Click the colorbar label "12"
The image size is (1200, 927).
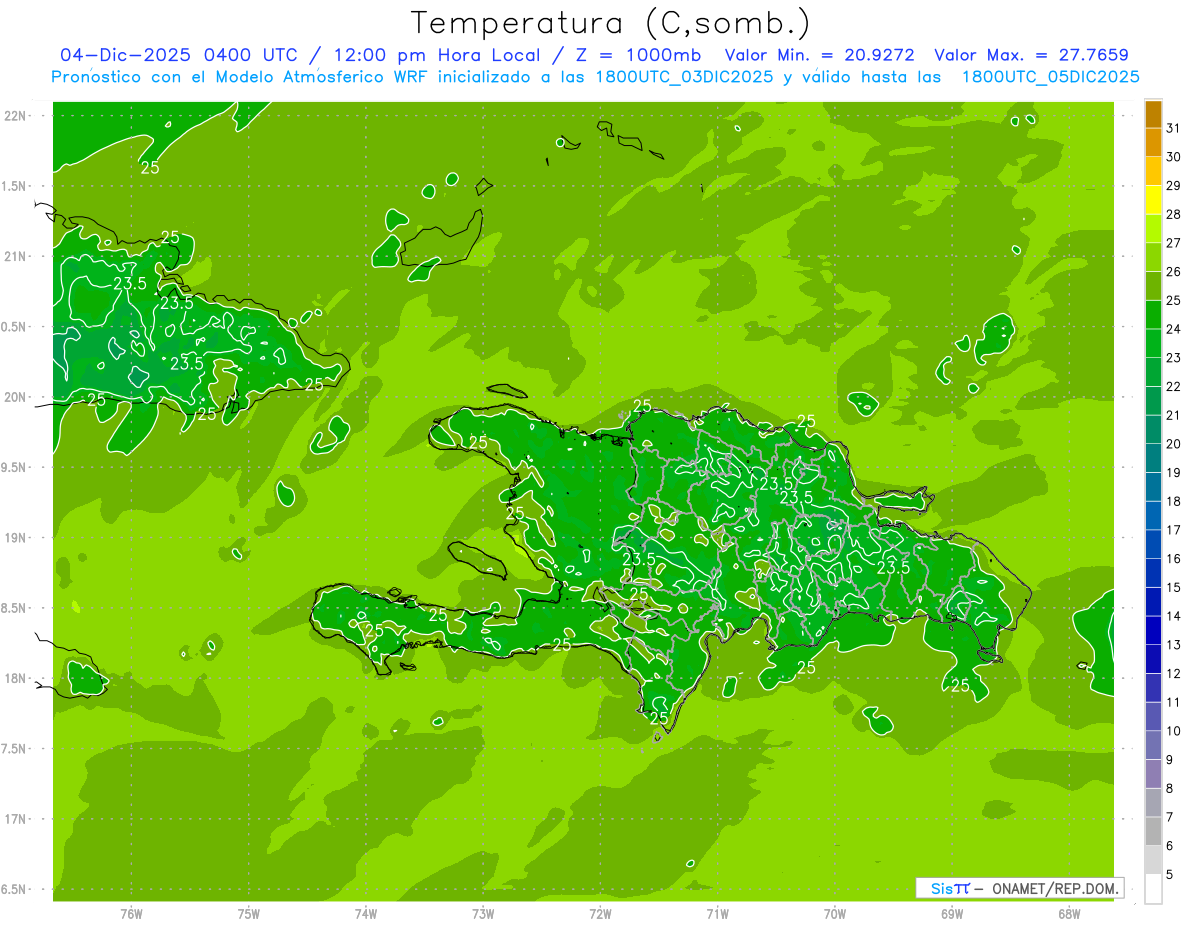click(1174, 674)
